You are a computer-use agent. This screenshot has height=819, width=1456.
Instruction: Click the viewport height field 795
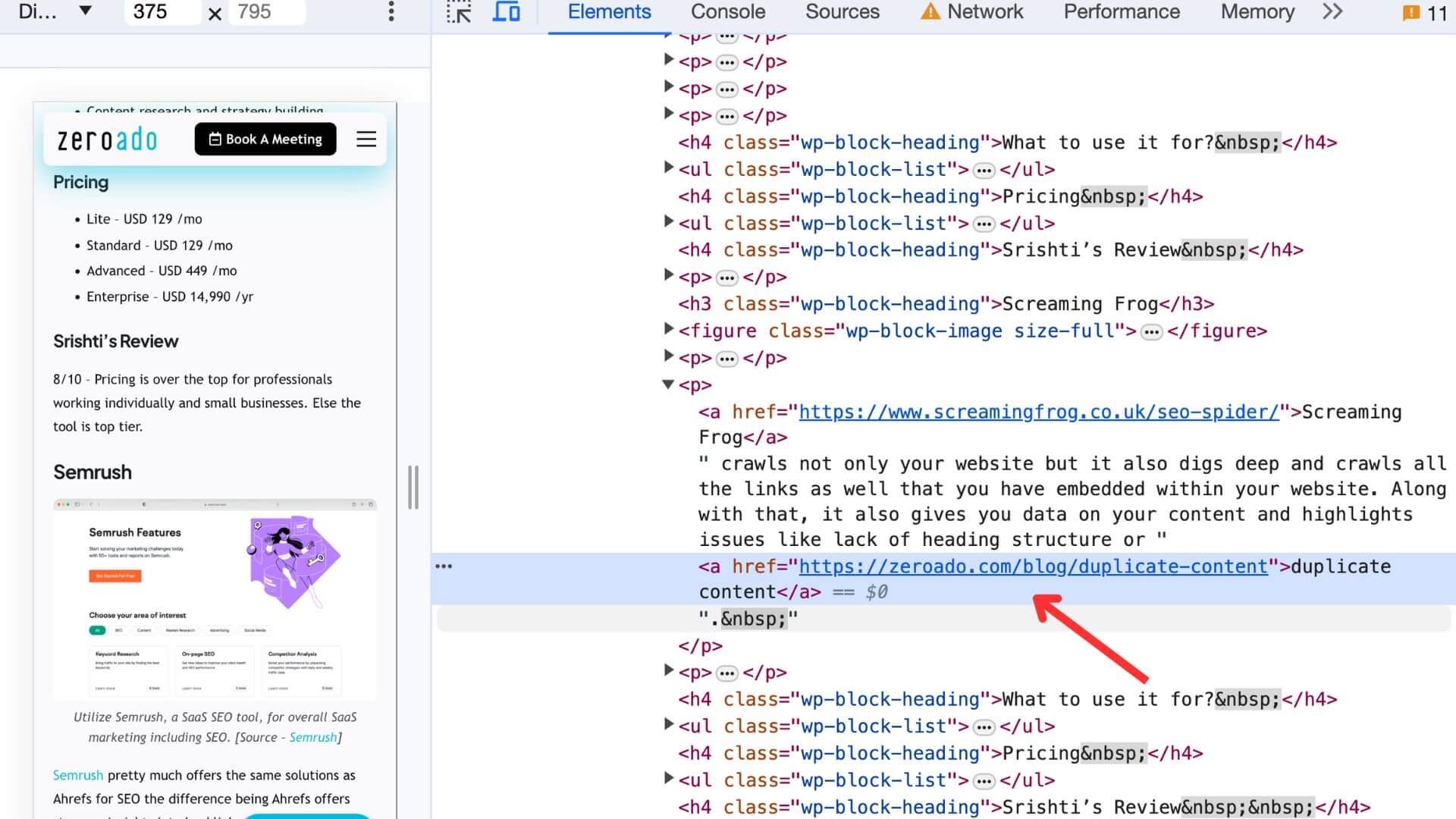coord(266,11)
